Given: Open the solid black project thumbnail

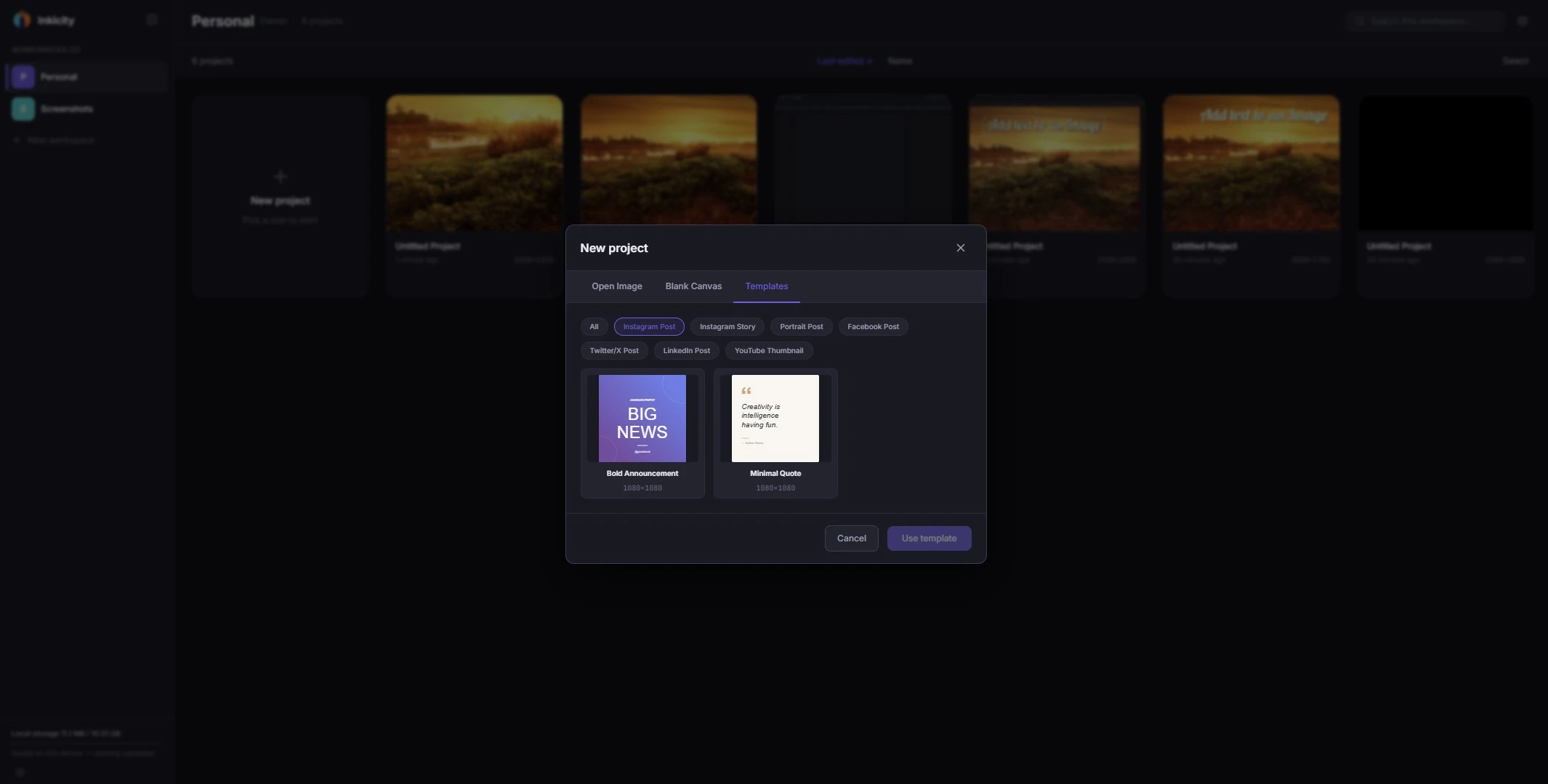Looking at the screenshot, I should click(1446, 163).
